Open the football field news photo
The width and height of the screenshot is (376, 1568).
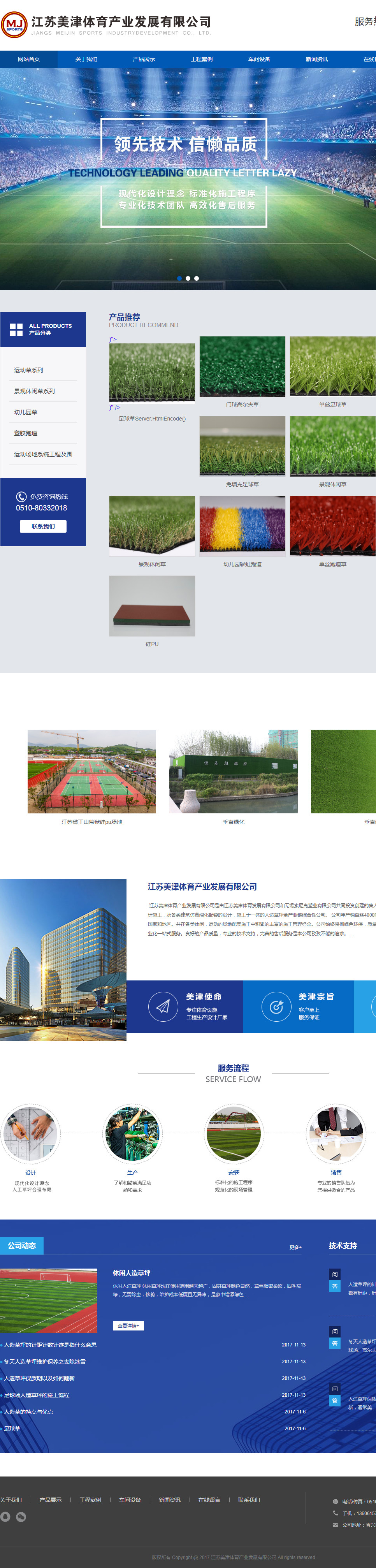tap(49, 1301)
